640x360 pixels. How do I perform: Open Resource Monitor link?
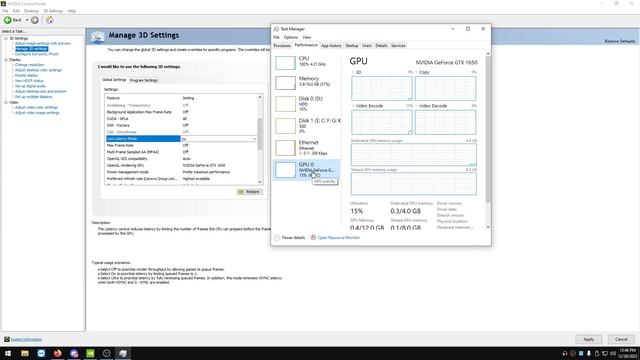tap(335, 238)
